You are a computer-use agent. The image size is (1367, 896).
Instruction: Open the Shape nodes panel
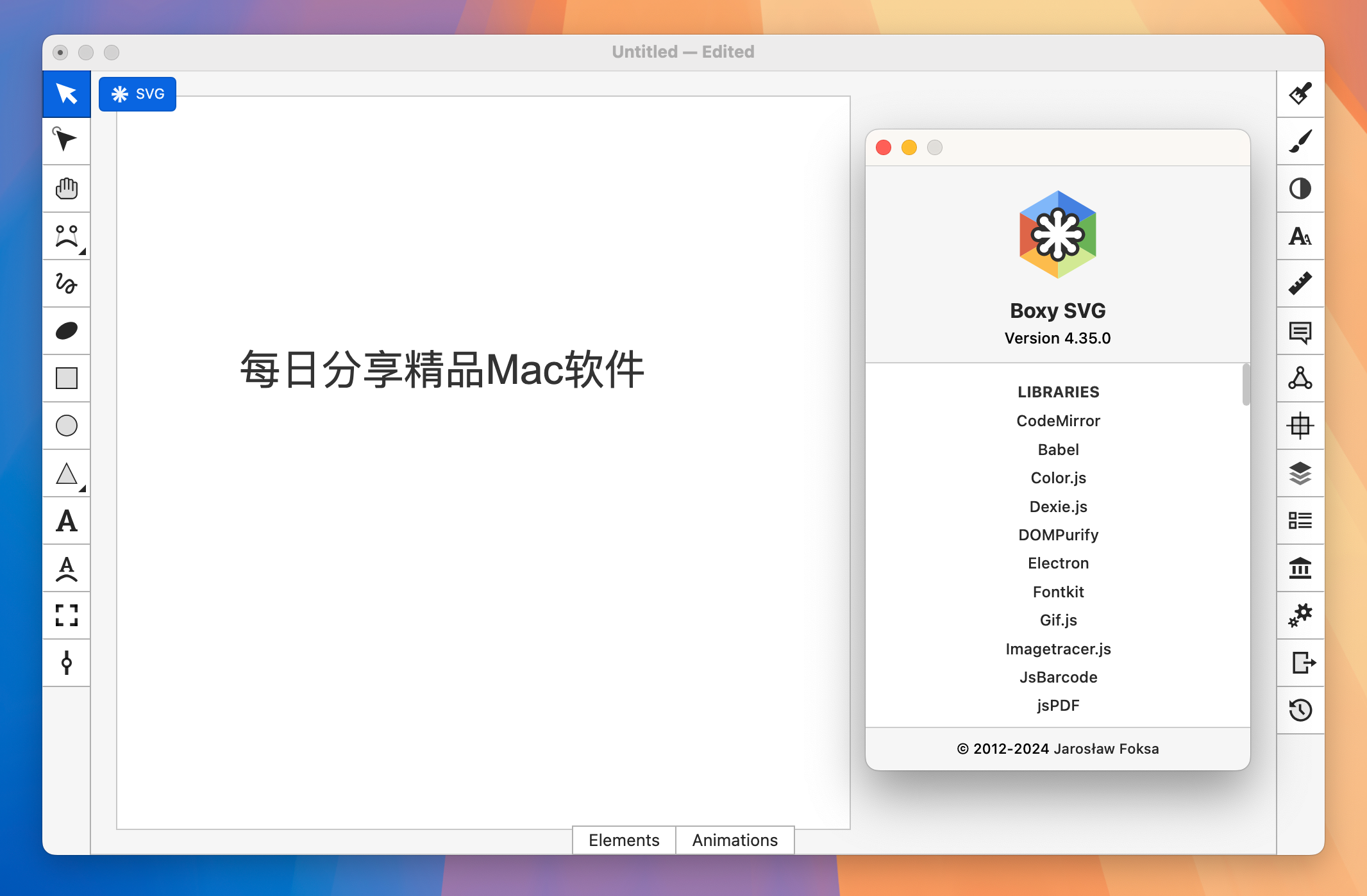click(1300, 378)
